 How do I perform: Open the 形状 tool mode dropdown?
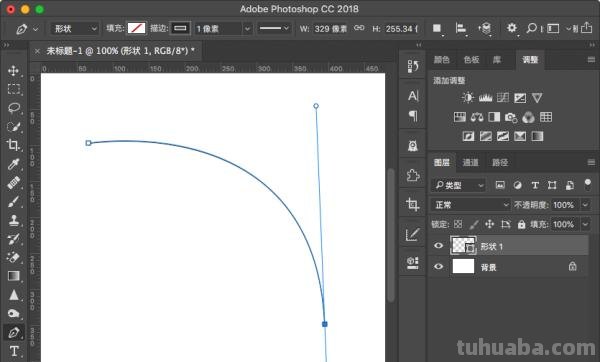(75, 29)
